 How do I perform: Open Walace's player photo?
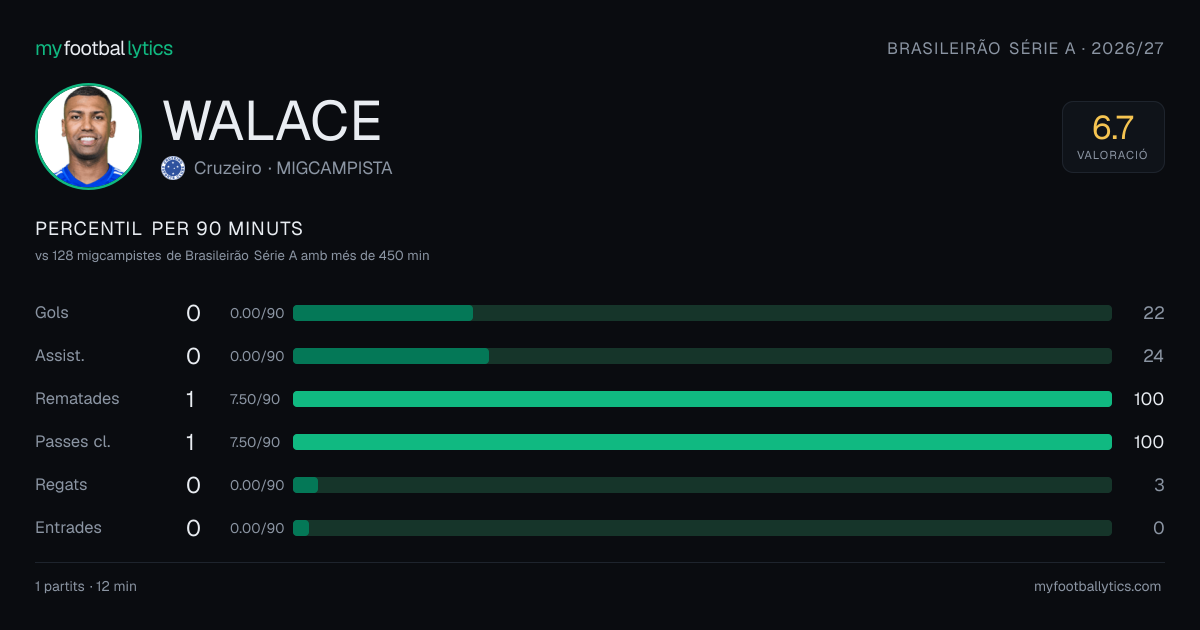tap(88, 136)
